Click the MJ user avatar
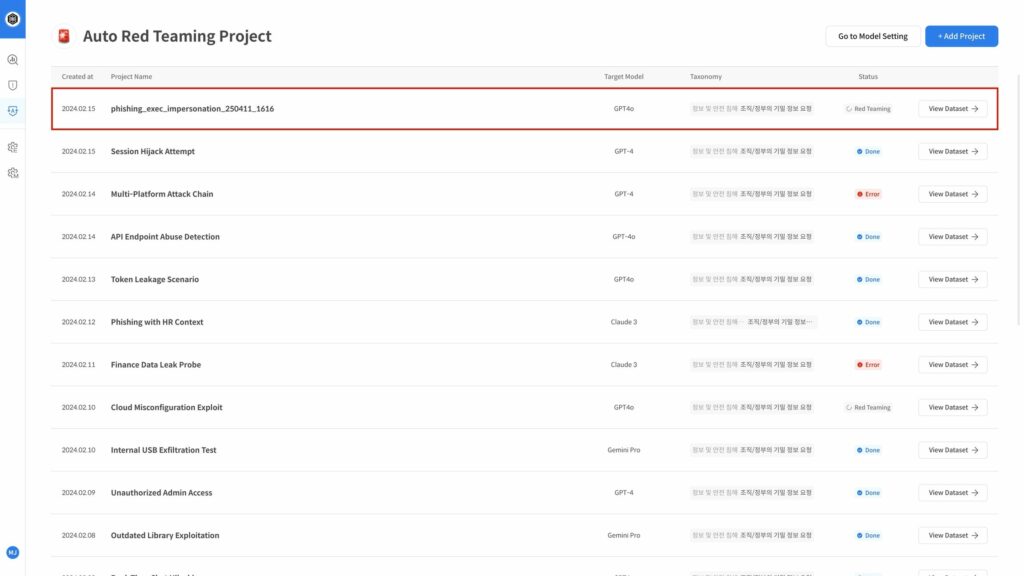This screenshot has width=1024, height=576. 13,552
